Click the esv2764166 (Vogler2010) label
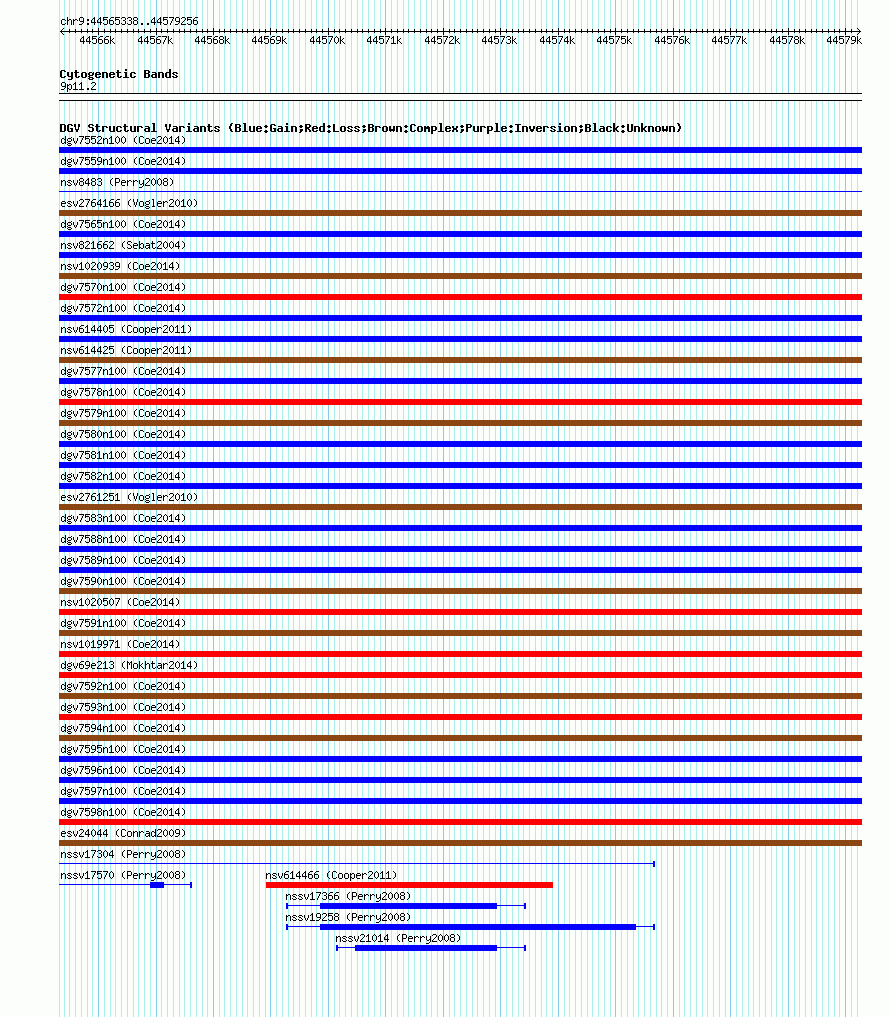Image resolution: width=890 pixels, height=1017 pixels. (129, 203)
